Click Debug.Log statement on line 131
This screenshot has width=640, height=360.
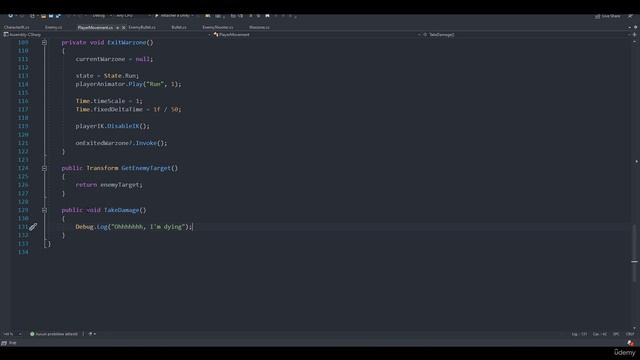click(x=134, y=227)
